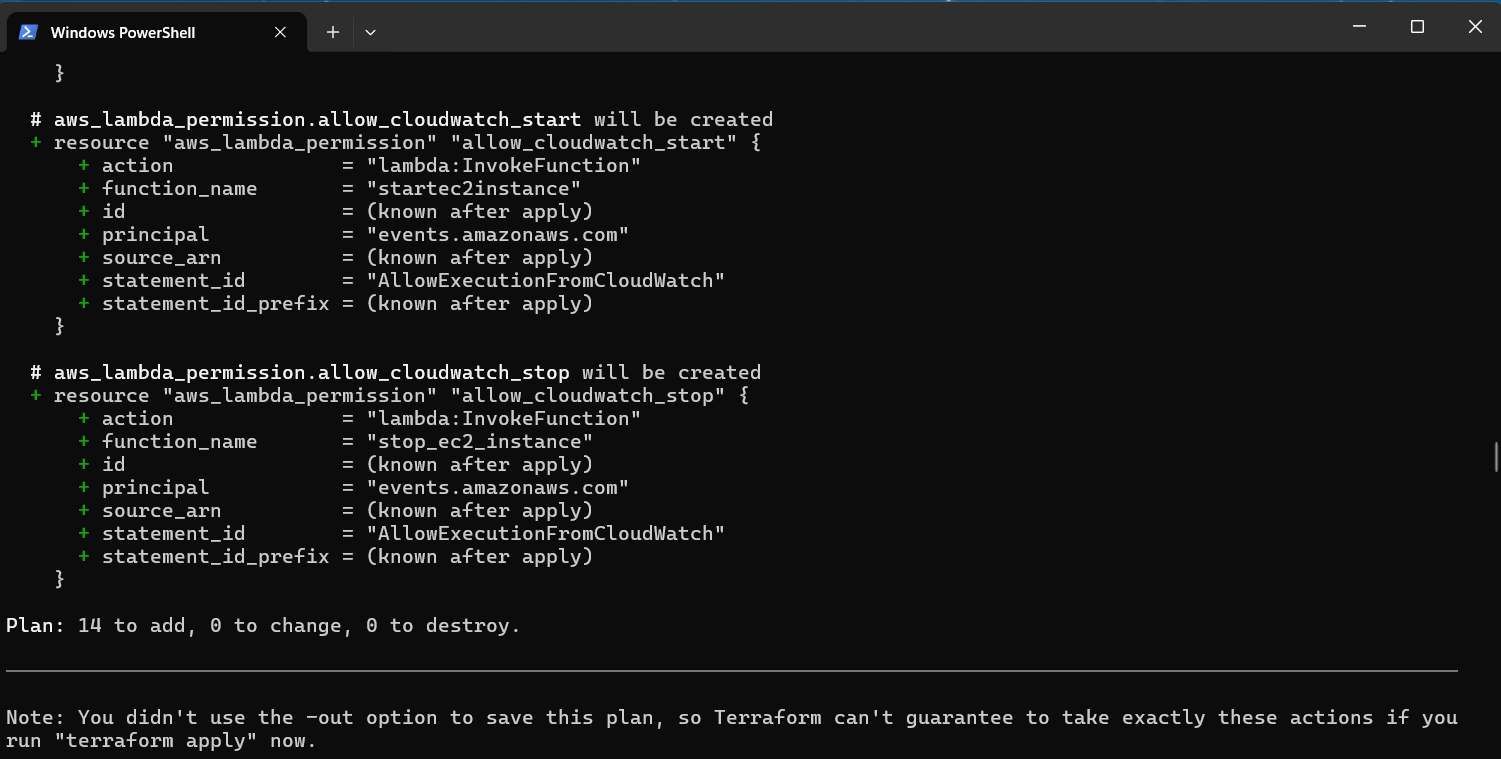Click the horizontal separator line below Plan
1501x759 pixels.
click(731, 671)
